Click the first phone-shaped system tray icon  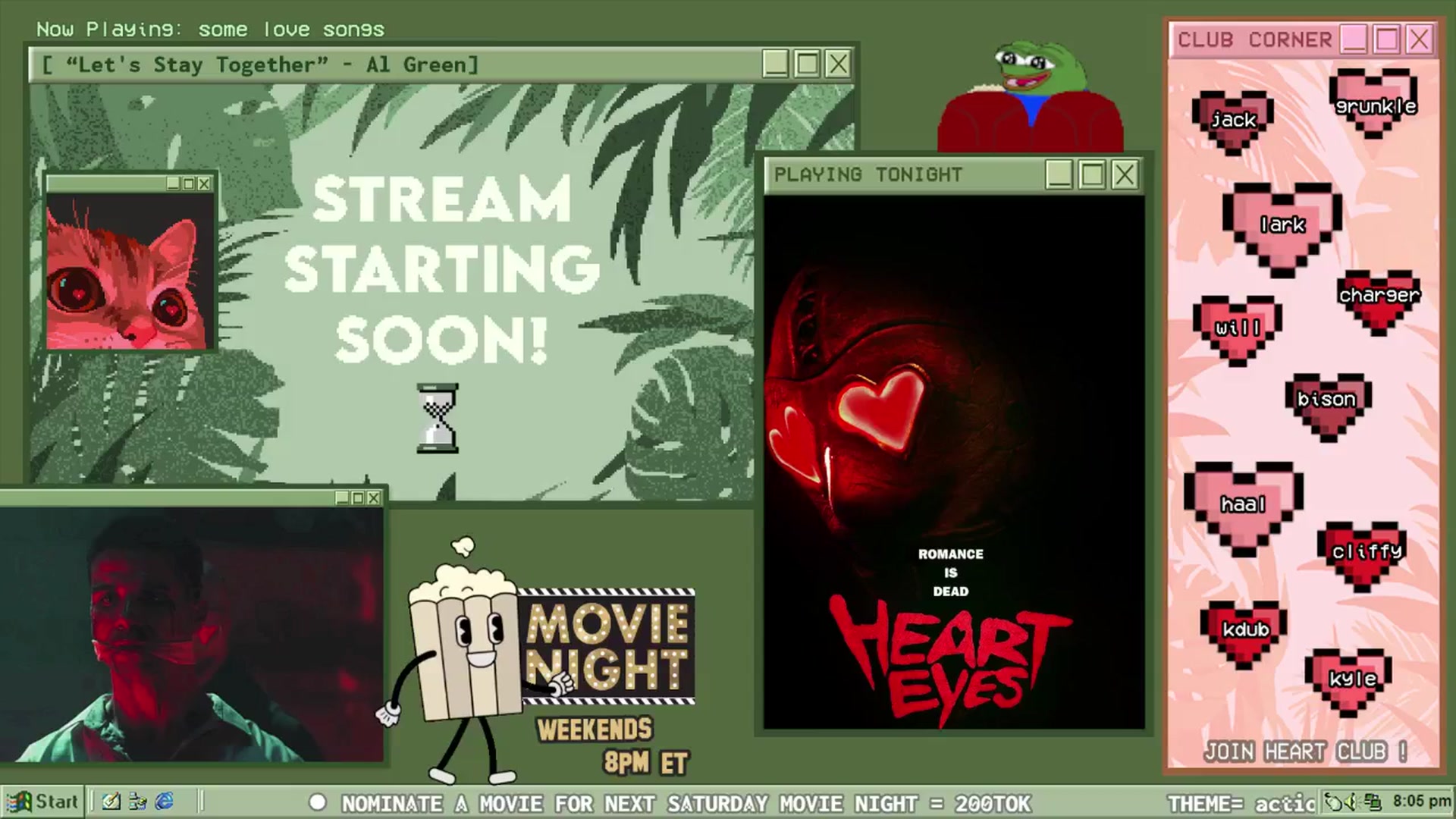[x=1334, y=802]
